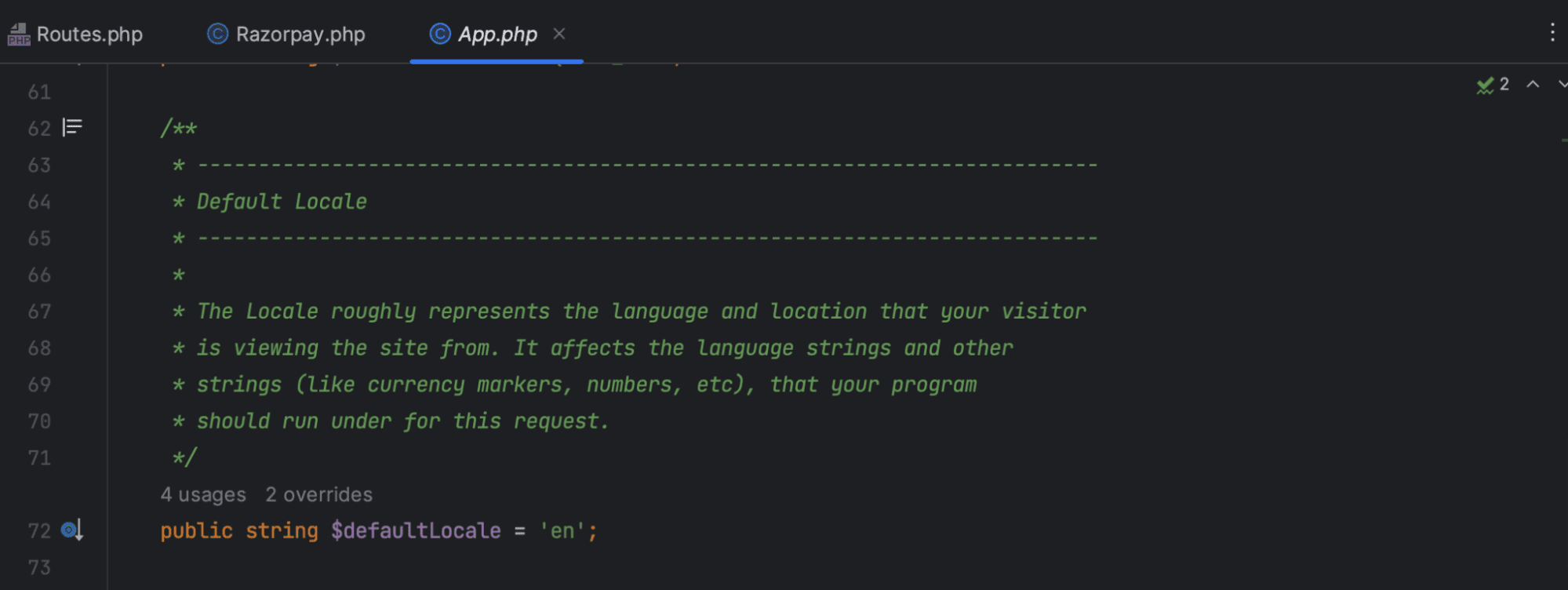The height and width of the screenshot is (590, 1568).
Task: Click the 'en' string value
Action: pyautogui.click(x=562, y=531)
